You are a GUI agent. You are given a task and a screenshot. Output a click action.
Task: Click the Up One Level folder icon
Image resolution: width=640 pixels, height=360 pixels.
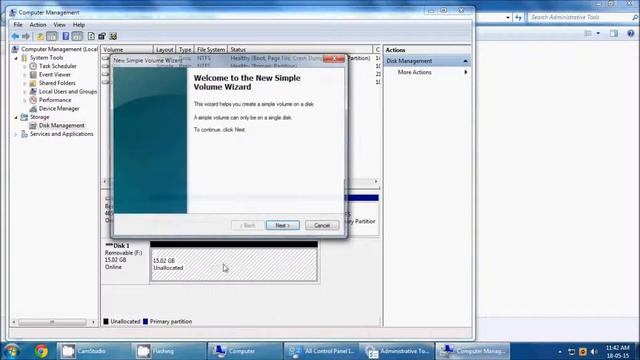pos(40,36)
